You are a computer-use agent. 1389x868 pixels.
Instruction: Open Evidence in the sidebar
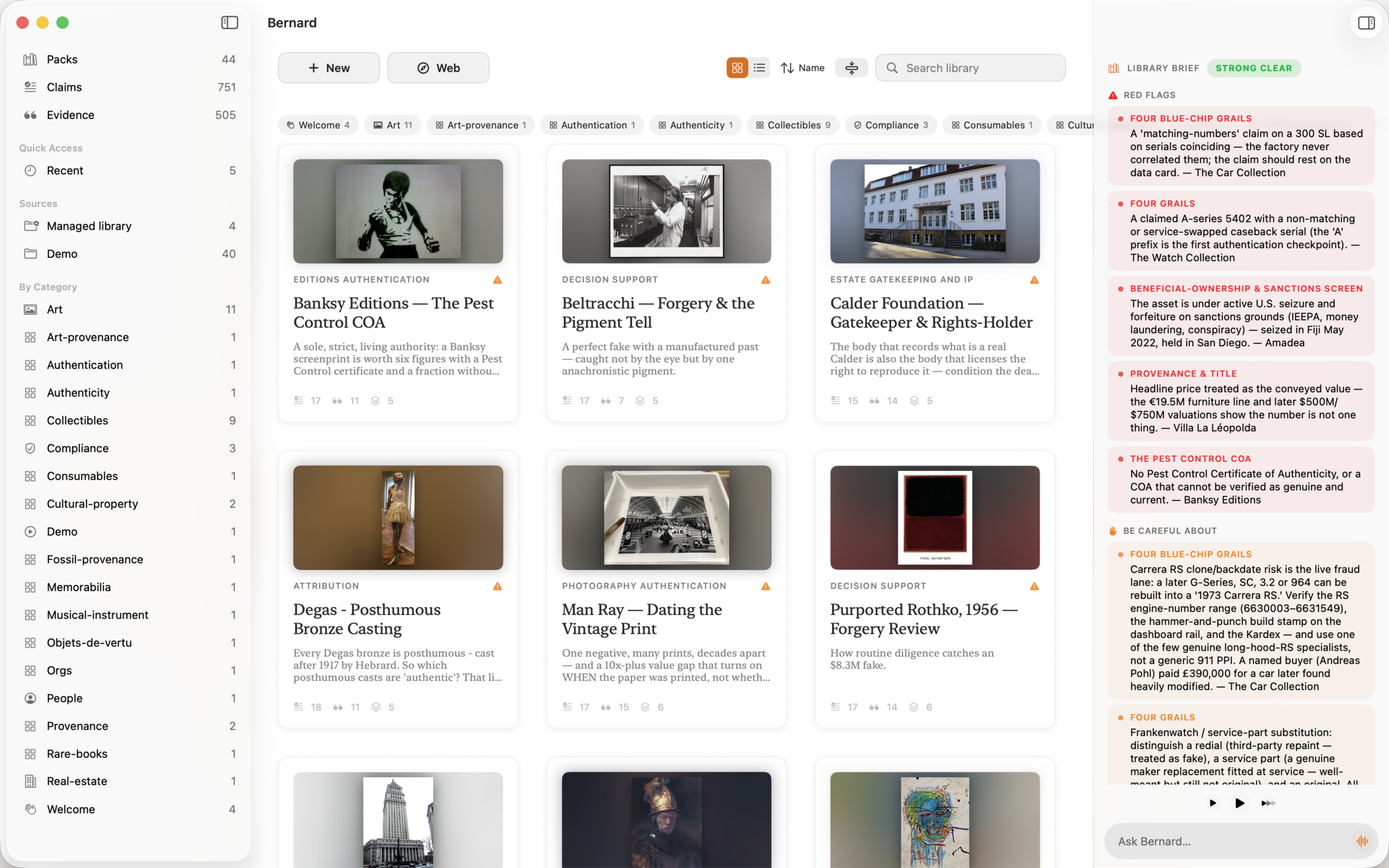pyautogui.click(x=129, y=115)
